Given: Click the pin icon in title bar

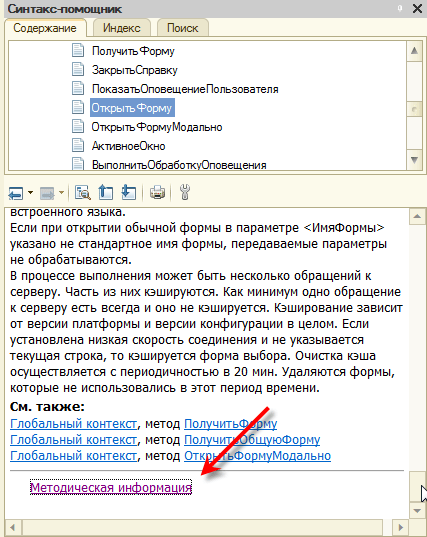Looking at the screenshot, I should (x=400, y=8).
